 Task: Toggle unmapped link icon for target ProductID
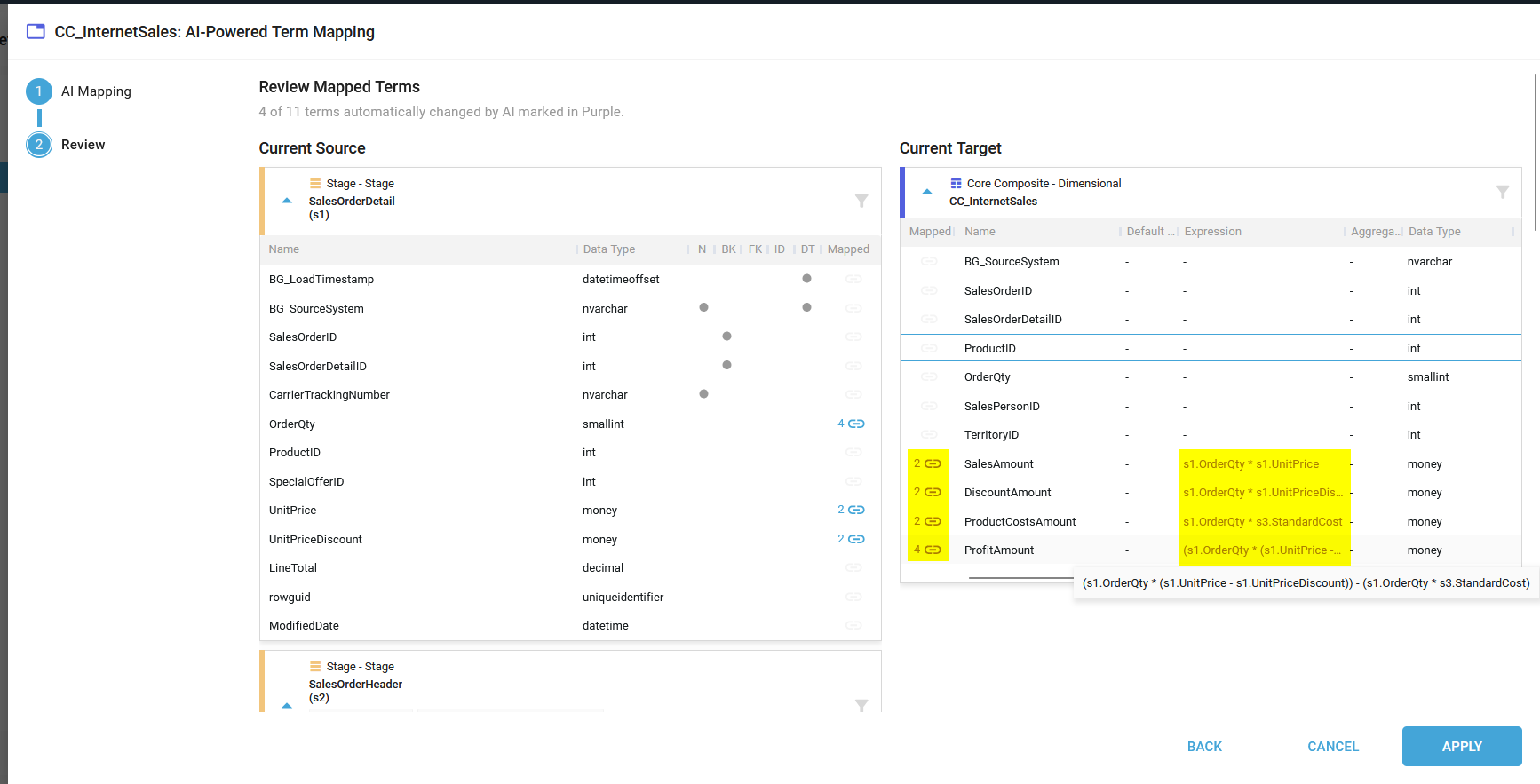pyautogui.click(x=929, y=348)
